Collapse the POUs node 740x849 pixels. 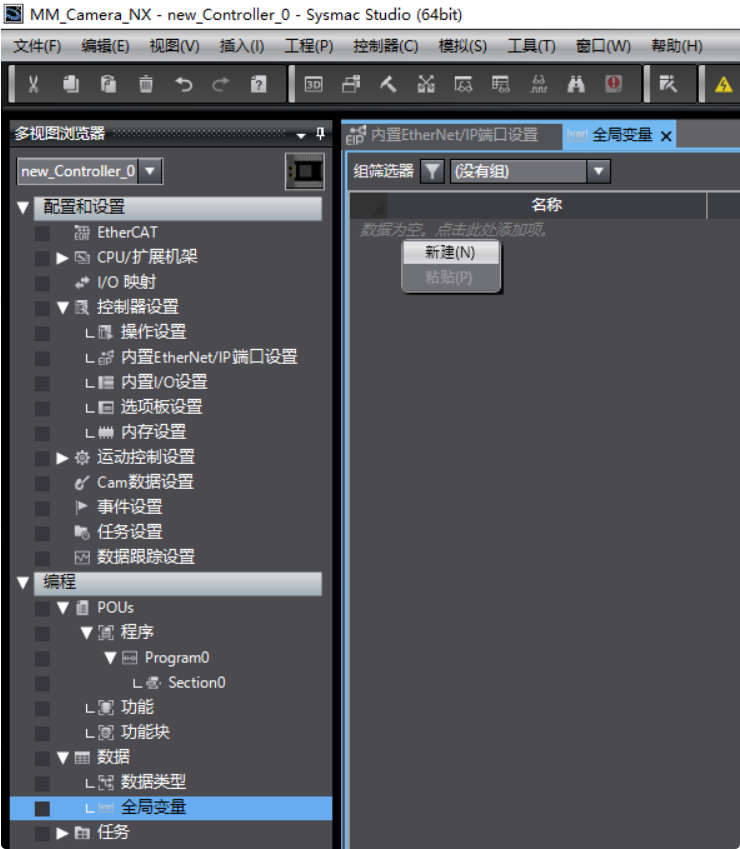tap(62, 608)
